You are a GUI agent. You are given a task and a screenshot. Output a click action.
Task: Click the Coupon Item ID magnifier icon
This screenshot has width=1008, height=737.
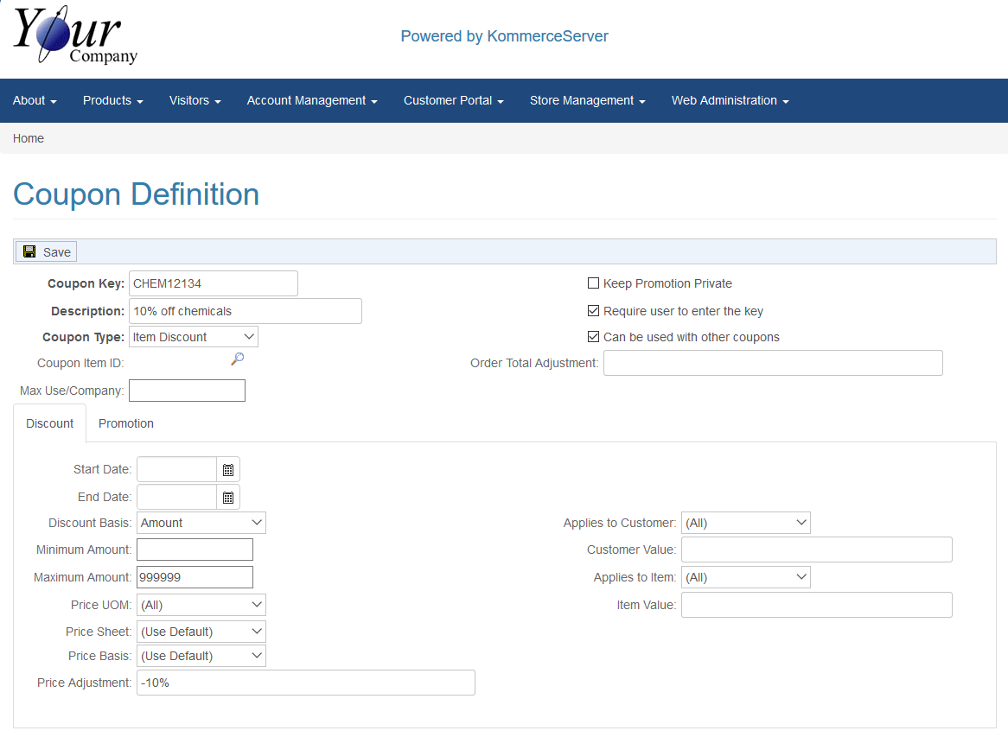coord(237,360)
